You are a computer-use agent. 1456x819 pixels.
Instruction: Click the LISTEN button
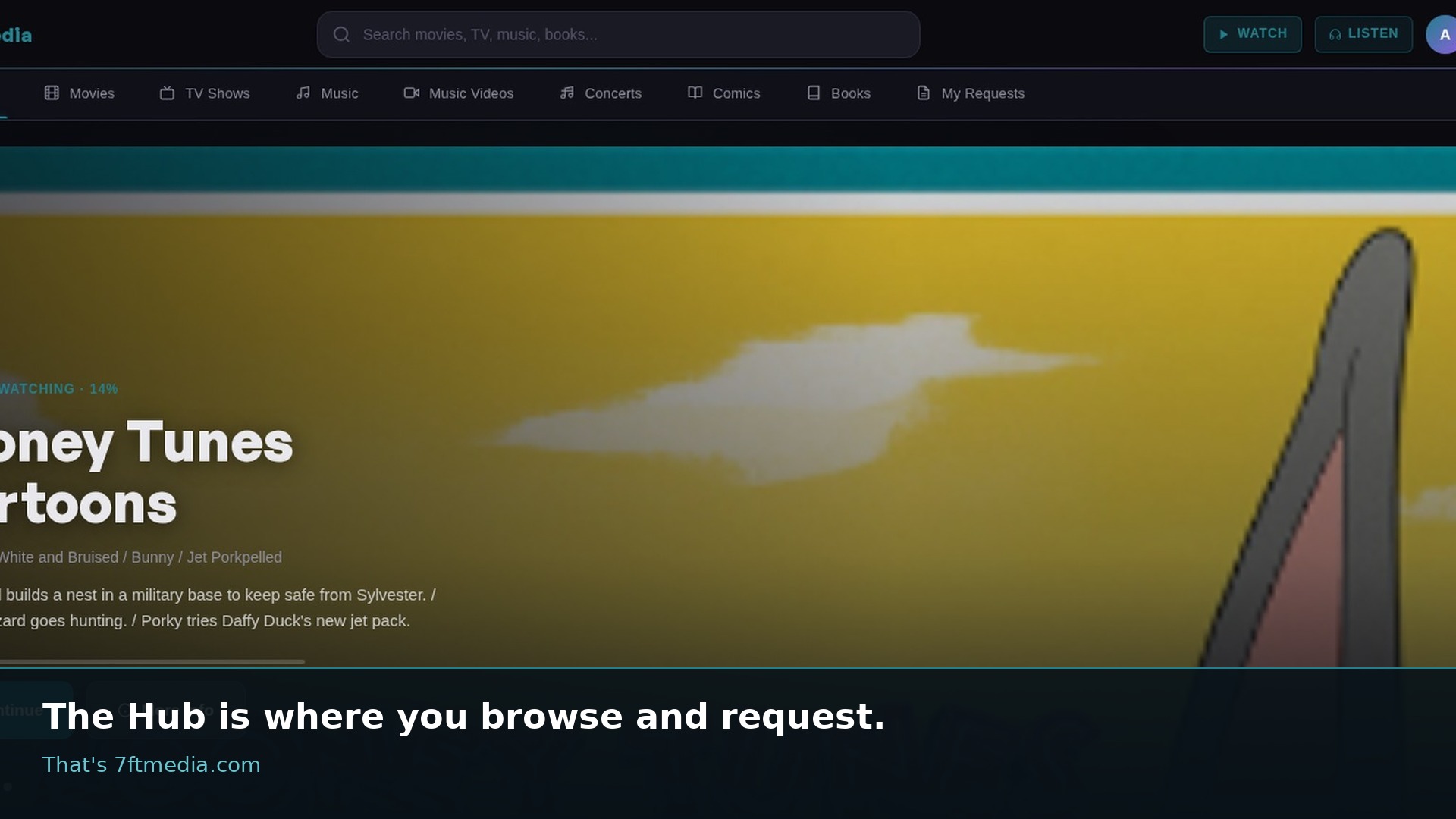coord(1363,34)
